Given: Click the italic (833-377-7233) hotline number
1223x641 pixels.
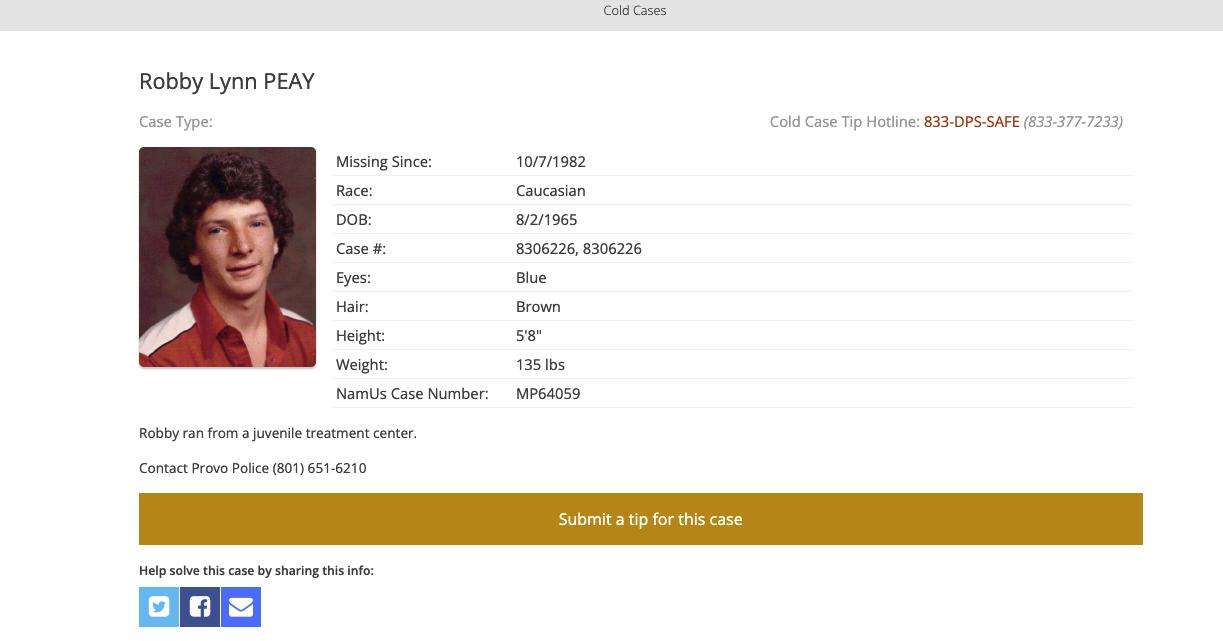Looking at the screenshot, I should click(1073, 121).
